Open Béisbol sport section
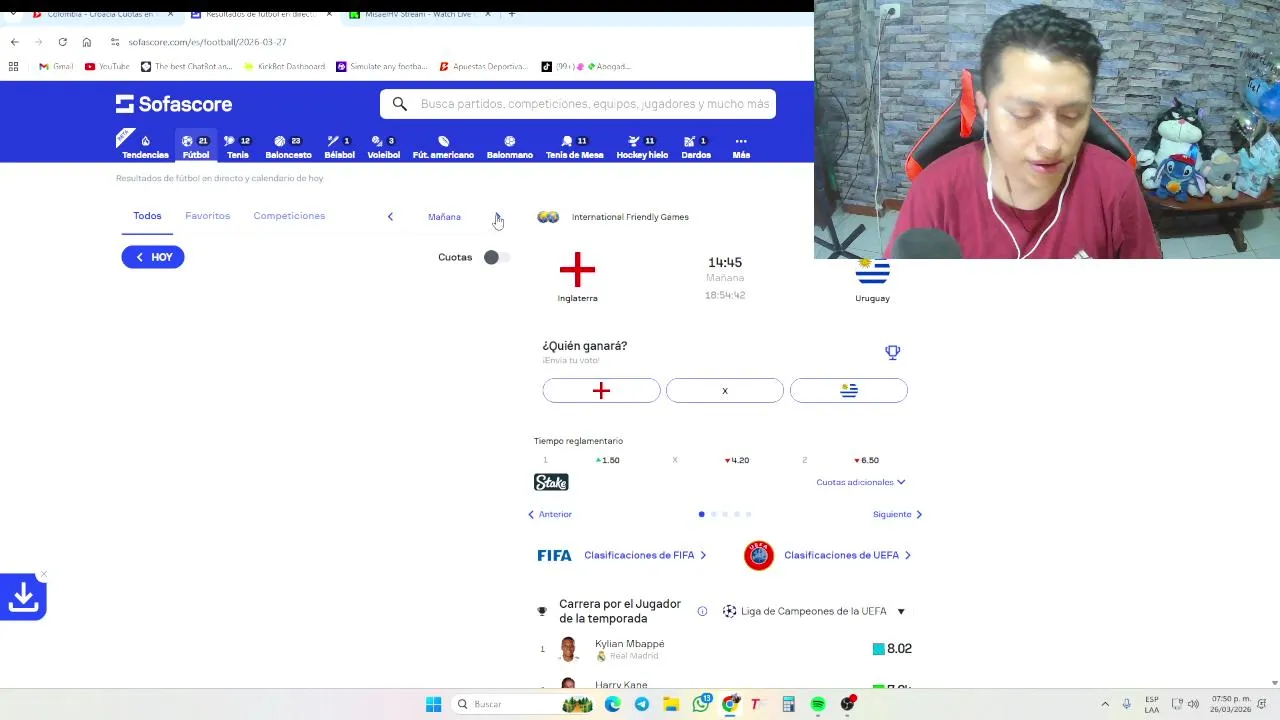Image resolution: width=1280 pixels, height=720 pixels. 339,147
